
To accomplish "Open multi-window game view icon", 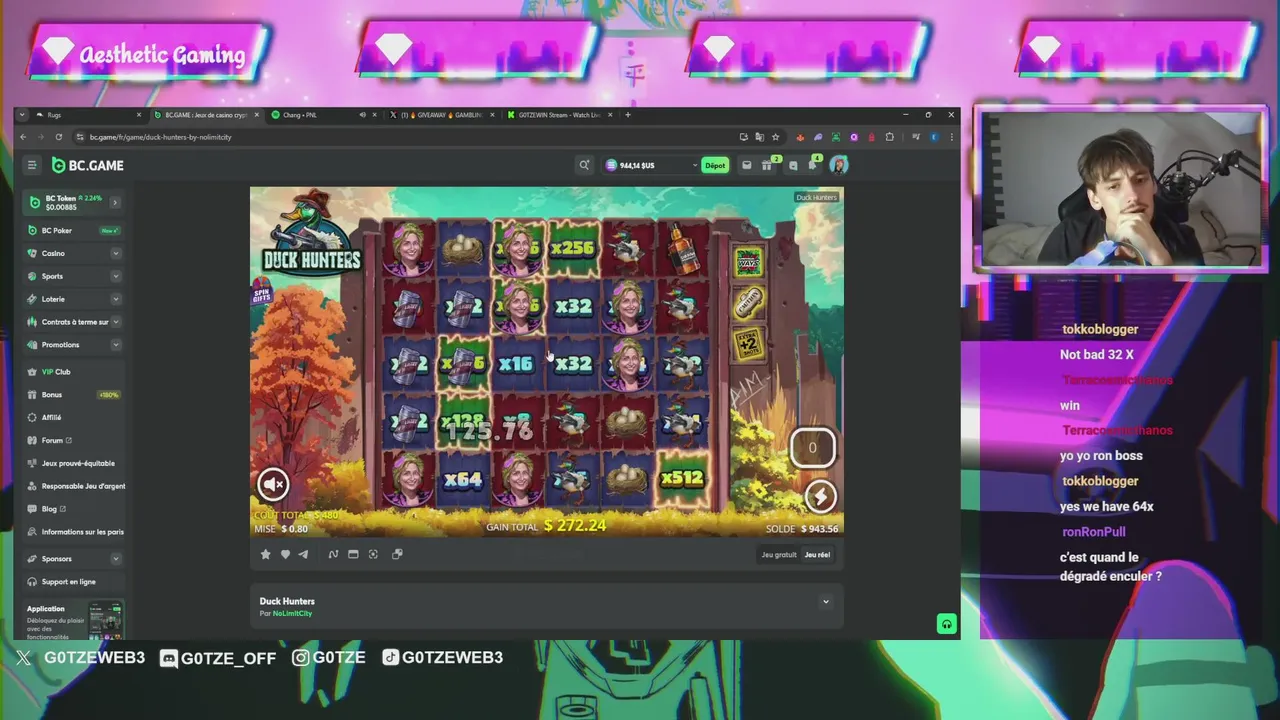I will click(397, 554).
